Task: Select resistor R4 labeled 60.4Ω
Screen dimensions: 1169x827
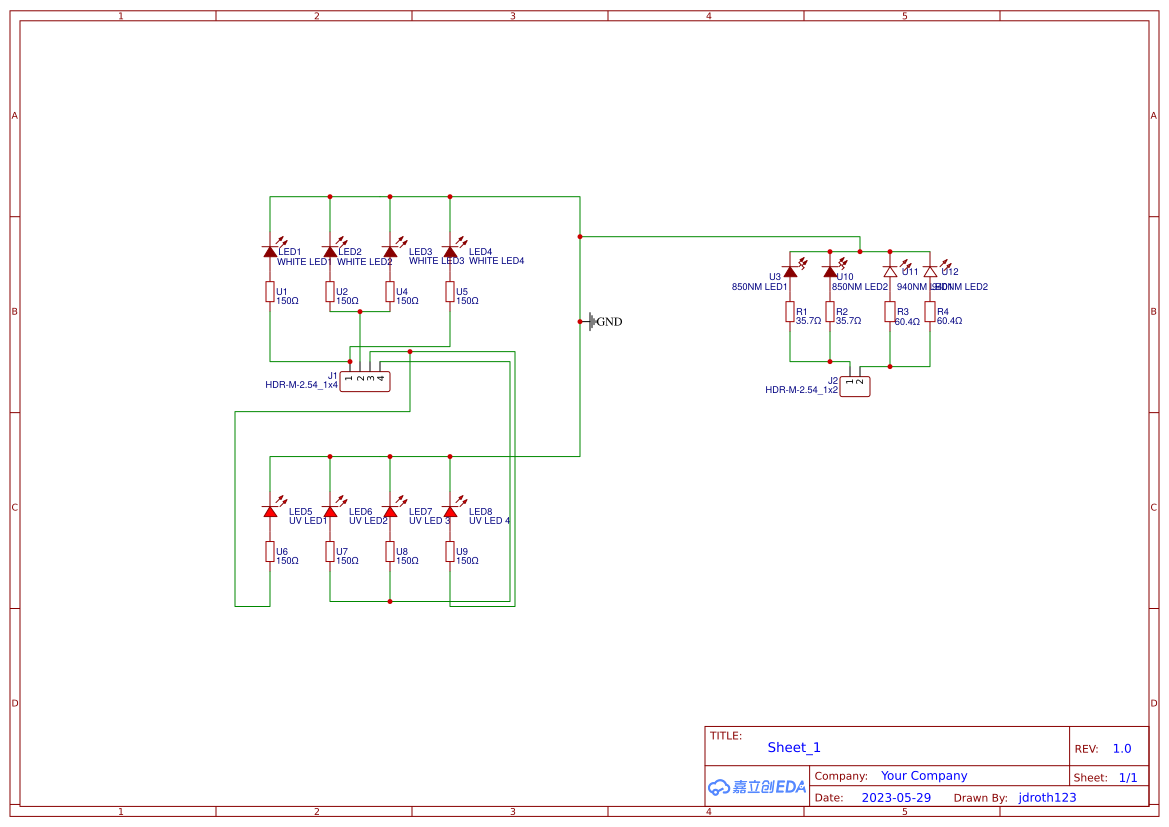Action: pos(930,313)
